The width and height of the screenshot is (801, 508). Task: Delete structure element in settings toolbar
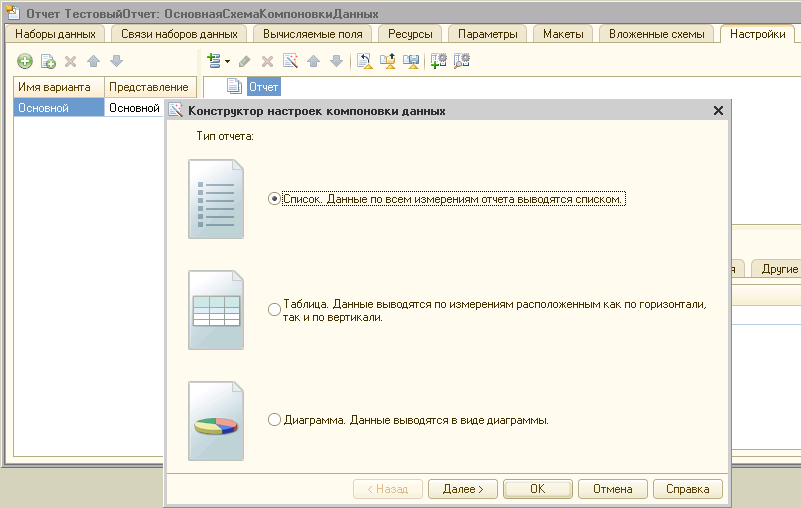(x=267, y=61)
